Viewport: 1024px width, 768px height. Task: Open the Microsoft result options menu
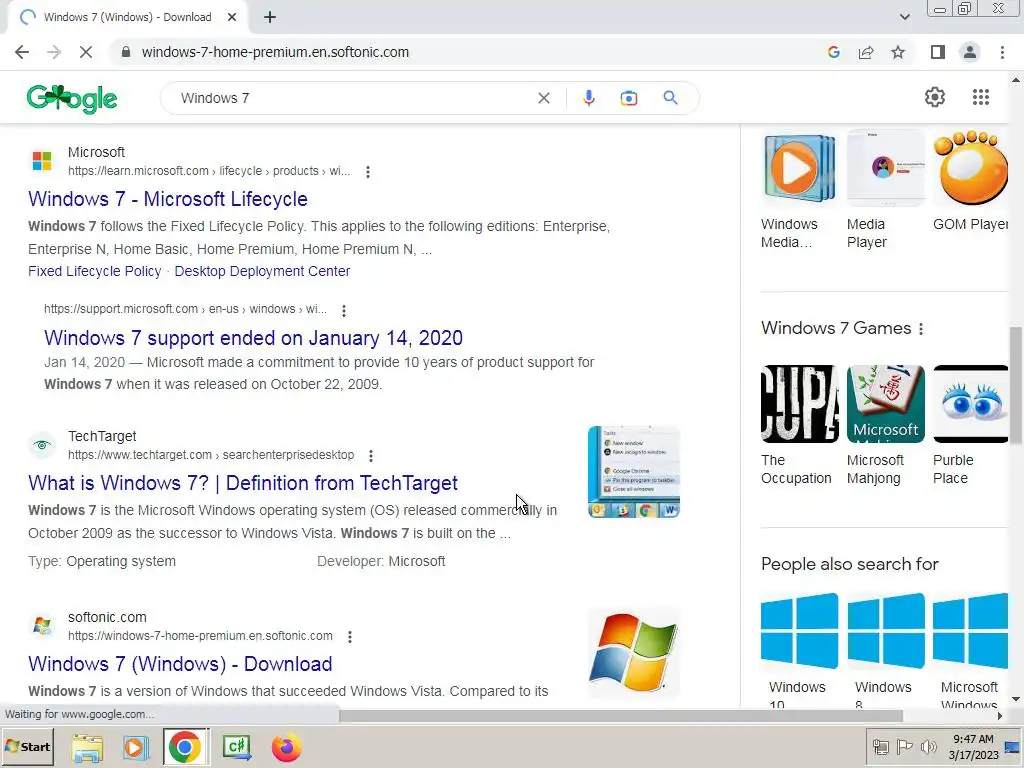tap(368, 172)
